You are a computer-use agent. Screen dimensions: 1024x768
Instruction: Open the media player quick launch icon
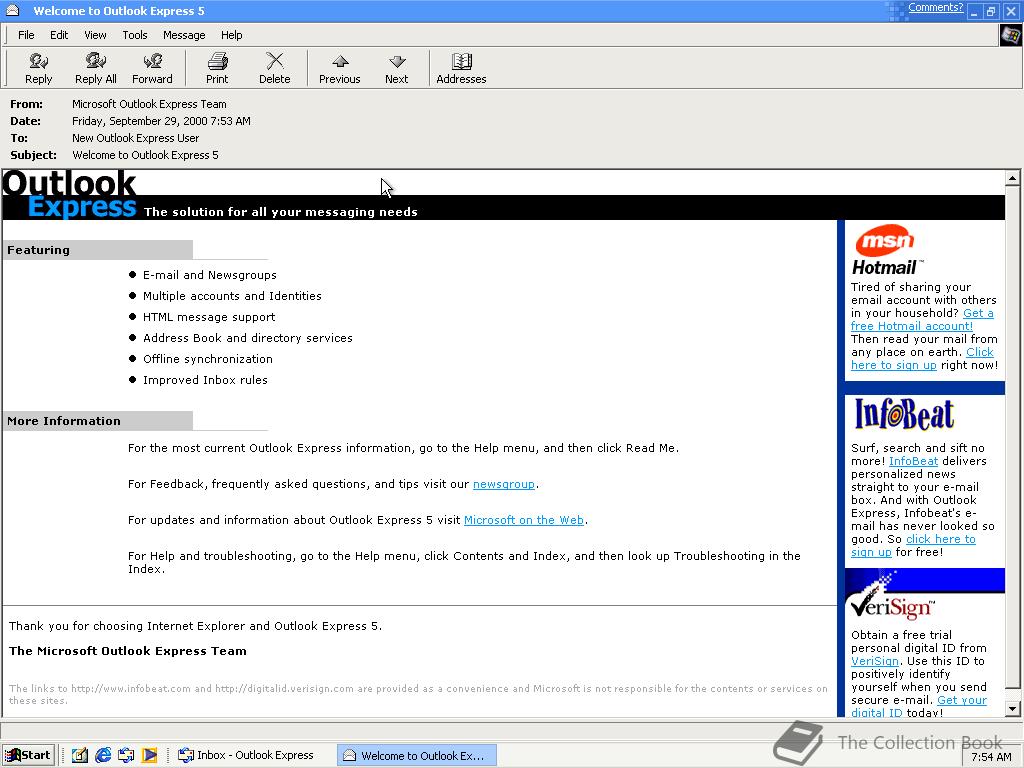(150, 755)
